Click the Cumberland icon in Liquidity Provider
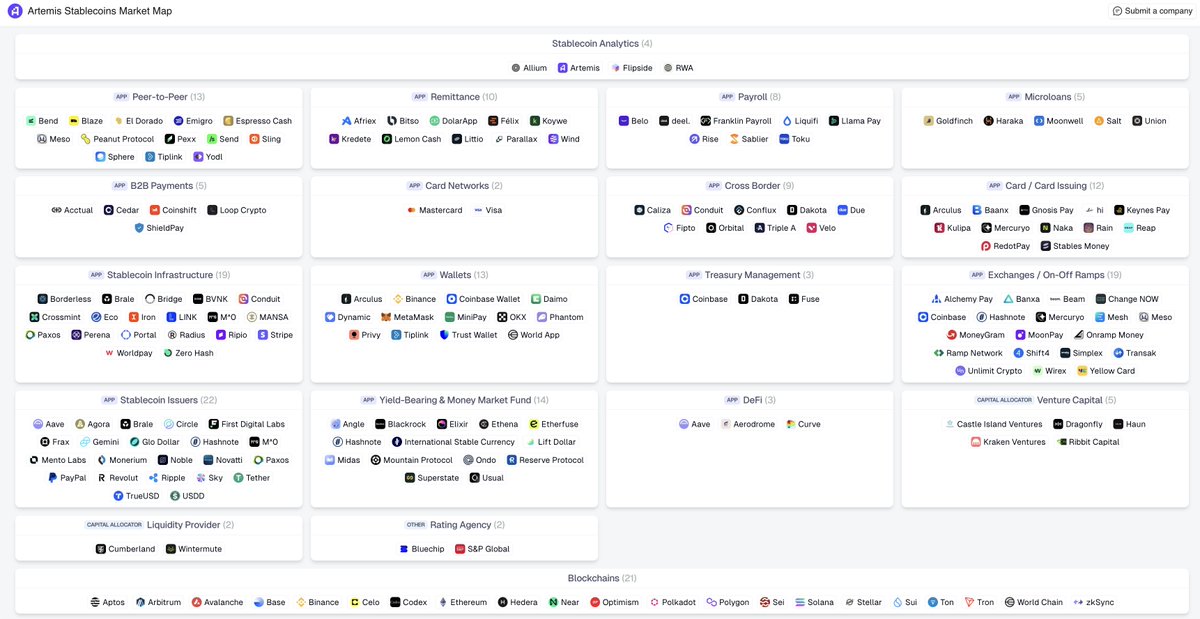Viewport: 1200px width, 619px height. coord(100,549)
